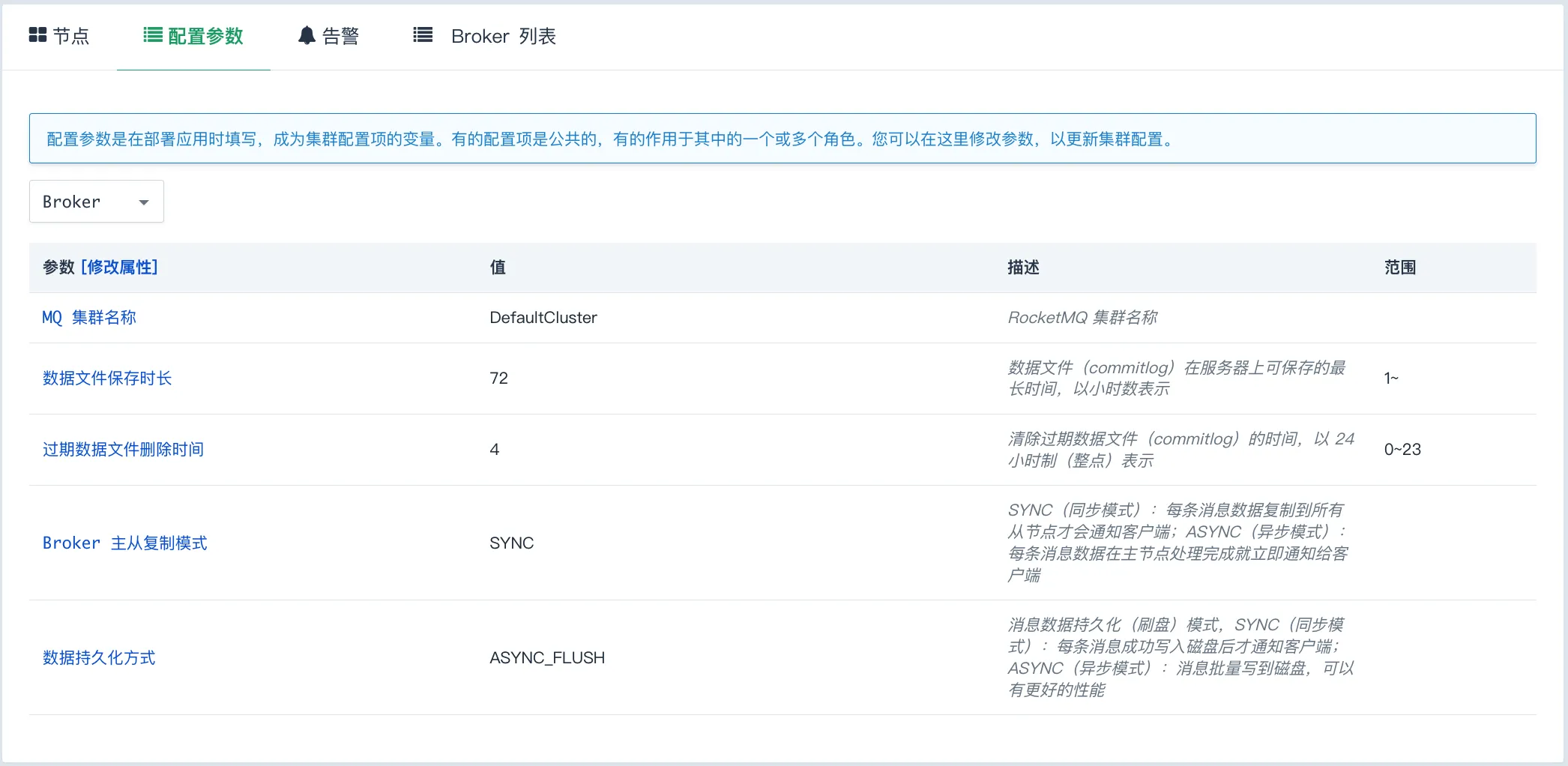Click the grid icon beside 节点
Viewport: 1568px width, 766px height.
point(37,35)
